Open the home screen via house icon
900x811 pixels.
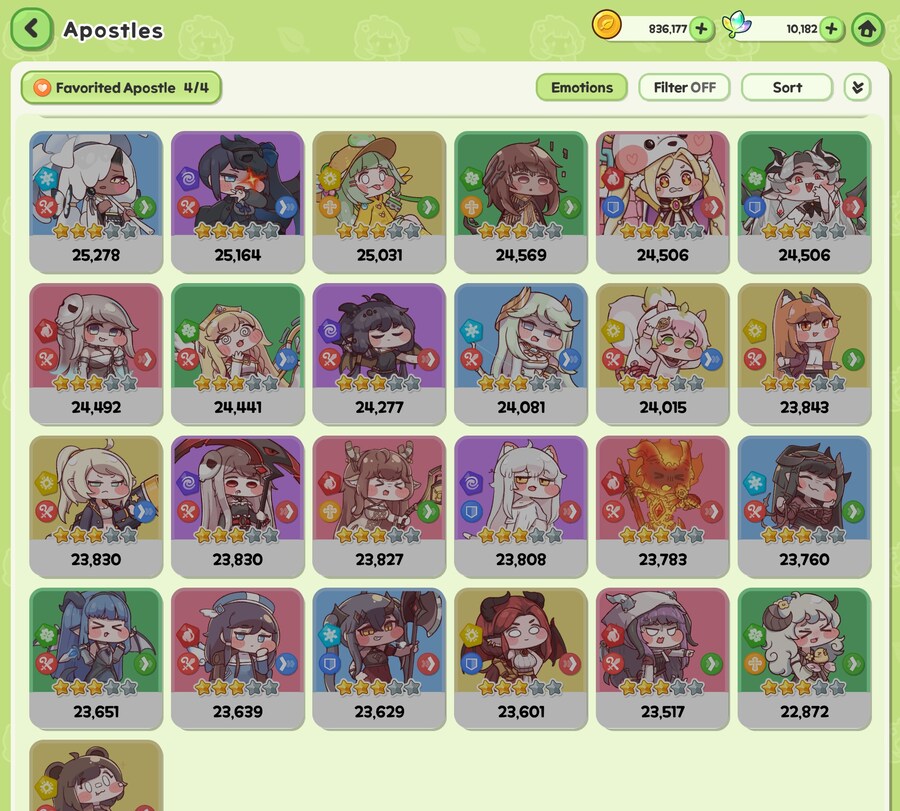[867, 28]
